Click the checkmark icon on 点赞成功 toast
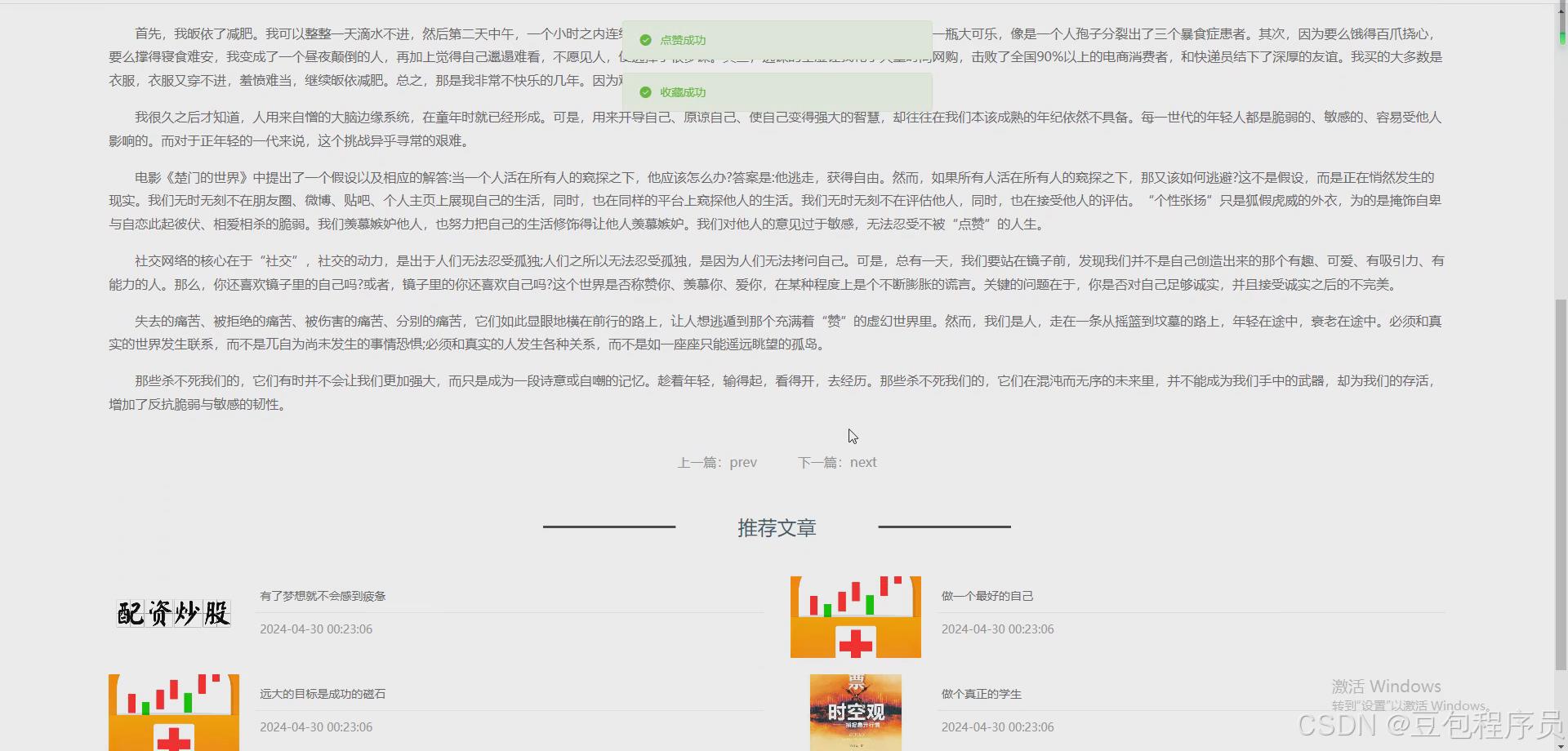The height and width of the screenshot is (751, 1568). coord(645,39)
